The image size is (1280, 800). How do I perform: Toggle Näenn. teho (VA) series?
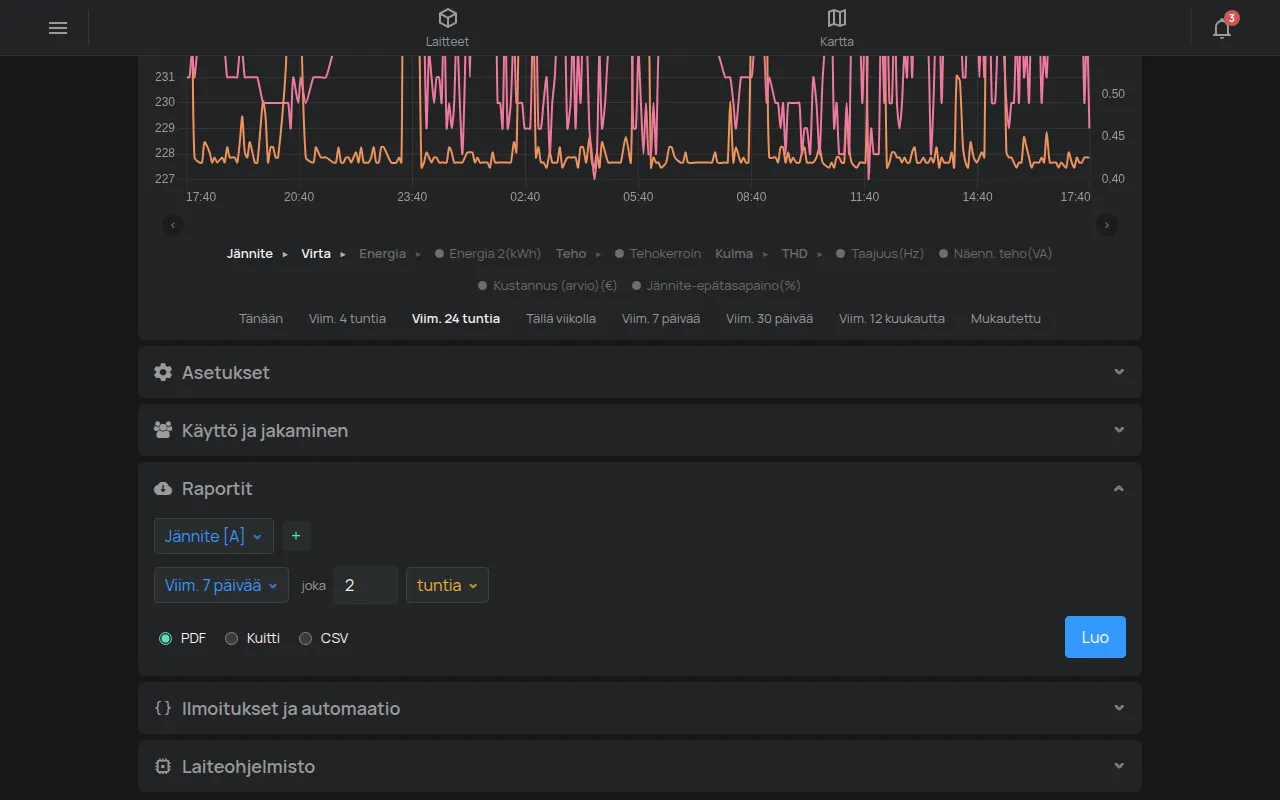995,254
